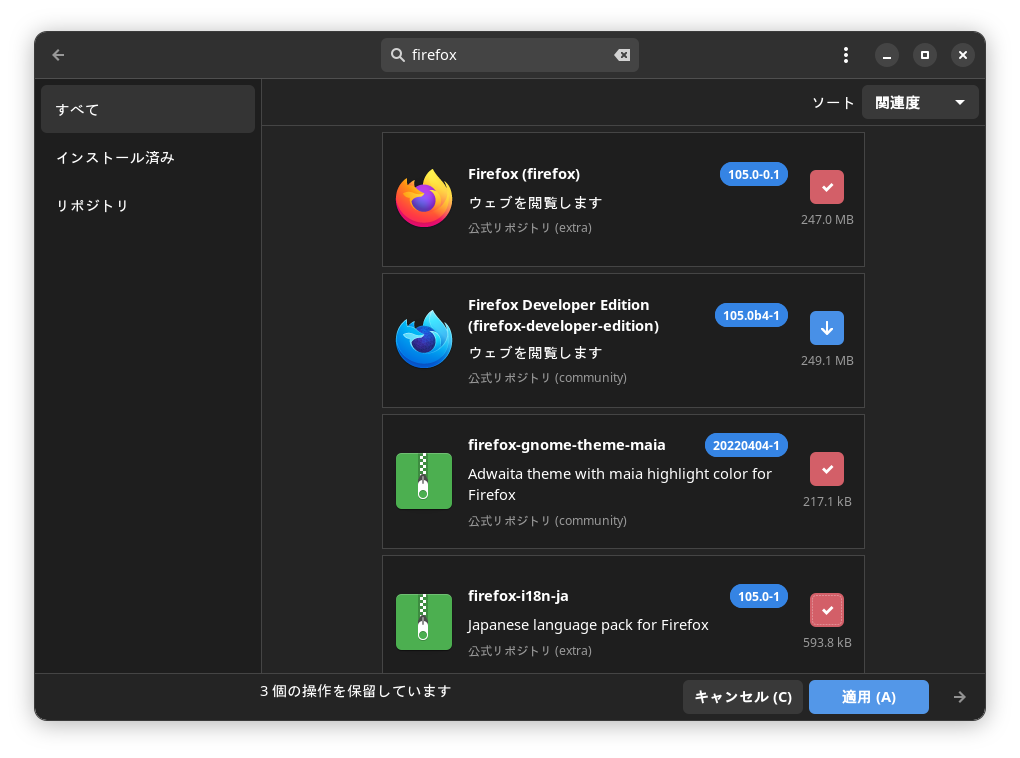Click the version badge 105.0b4-1

click(751, 316)
